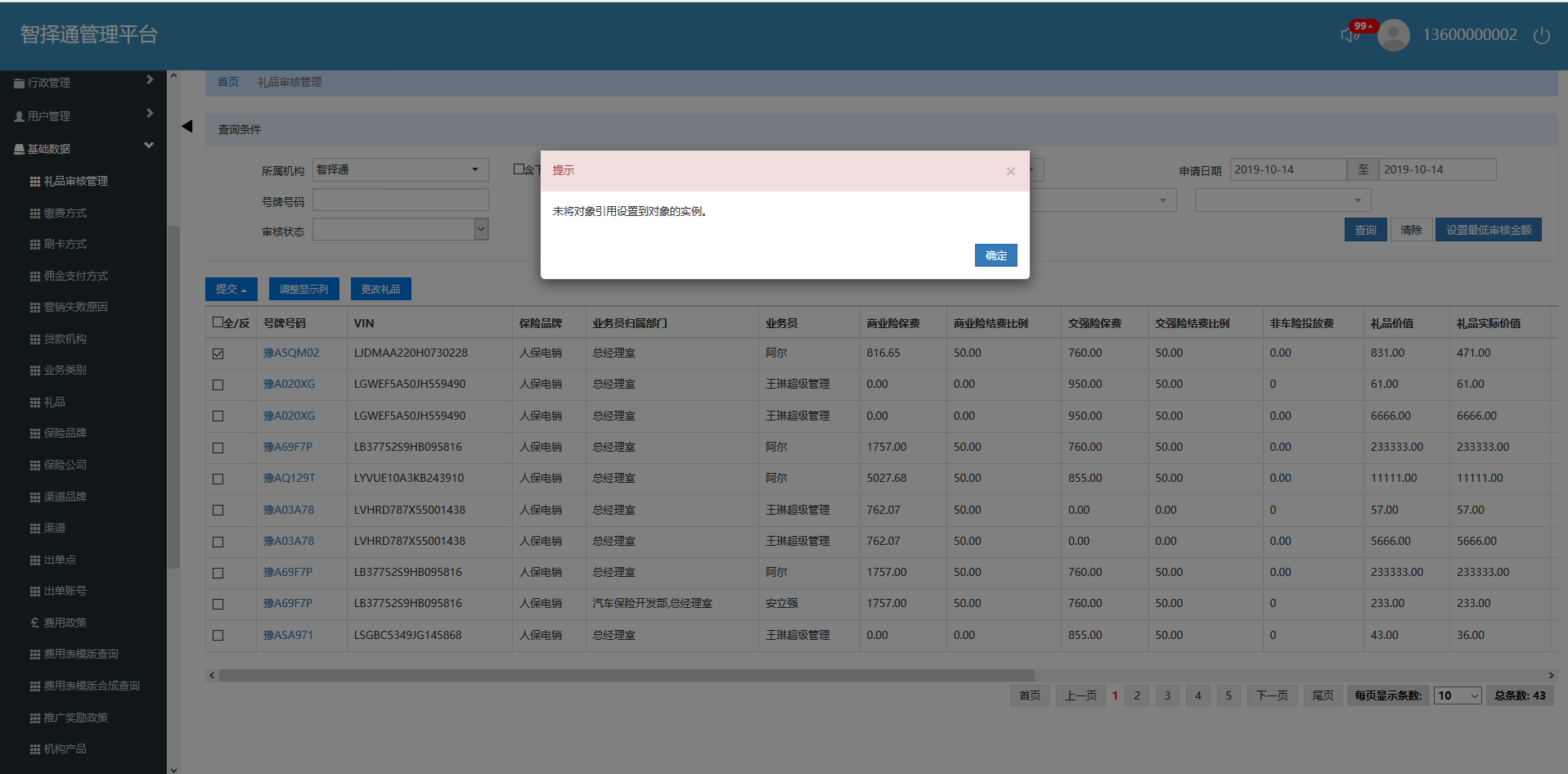Click grid icon beside 出单点
This screenshot has width=1568, height=774.
(34, 560)
